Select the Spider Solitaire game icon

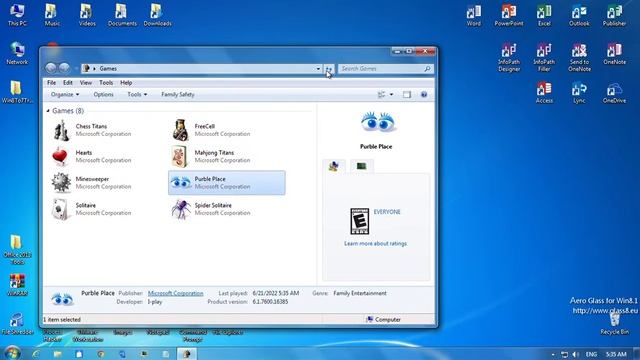click(181, 209)
